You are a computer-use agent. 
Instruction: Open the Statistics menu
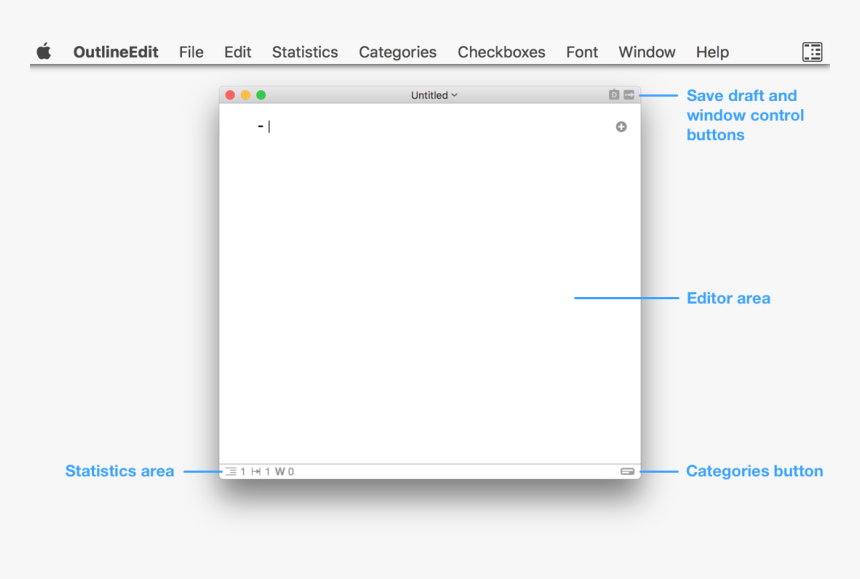coord(304,52)
